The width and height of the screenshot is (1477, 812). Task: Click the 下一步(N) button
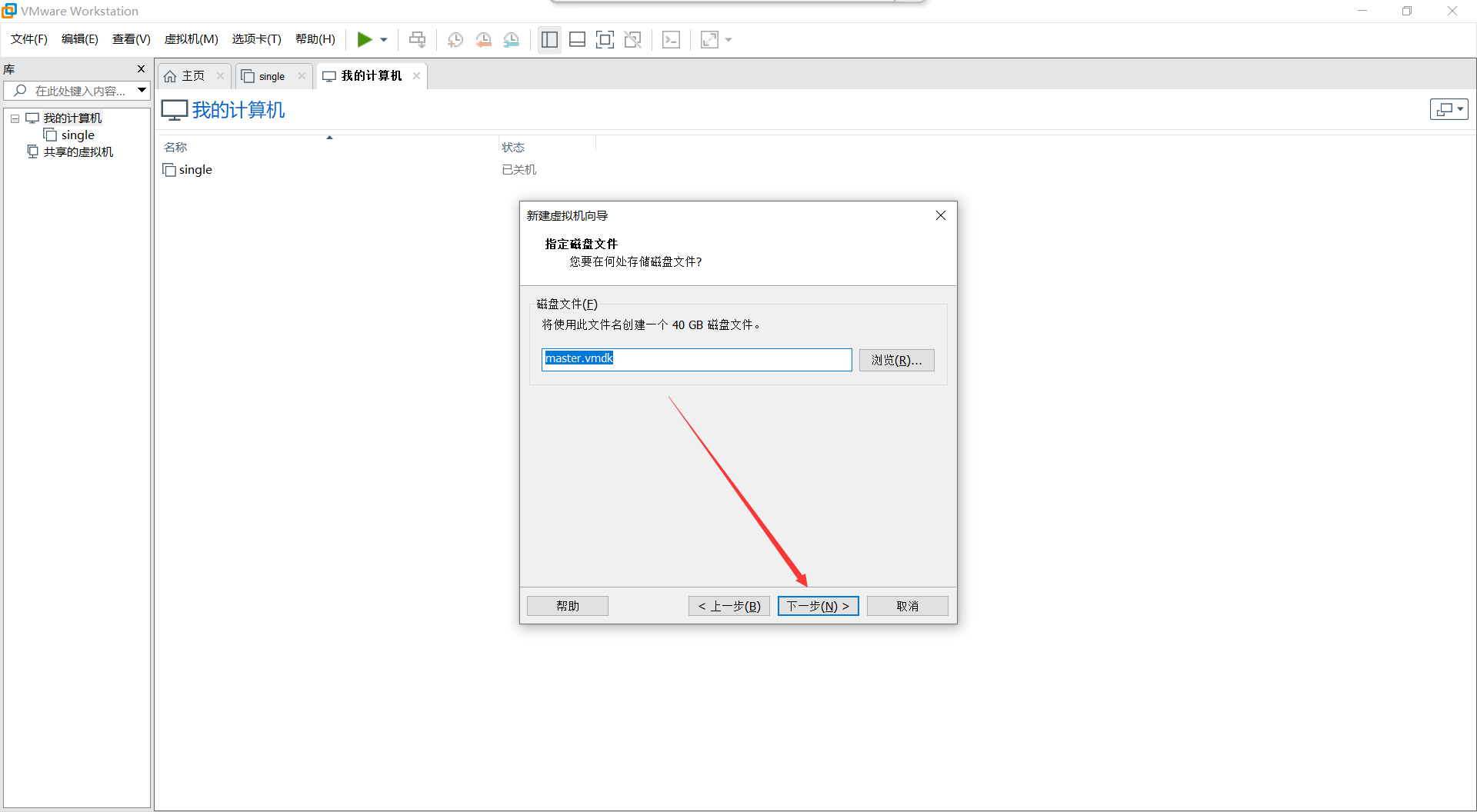pyautogui.click(x=818, y=606)
